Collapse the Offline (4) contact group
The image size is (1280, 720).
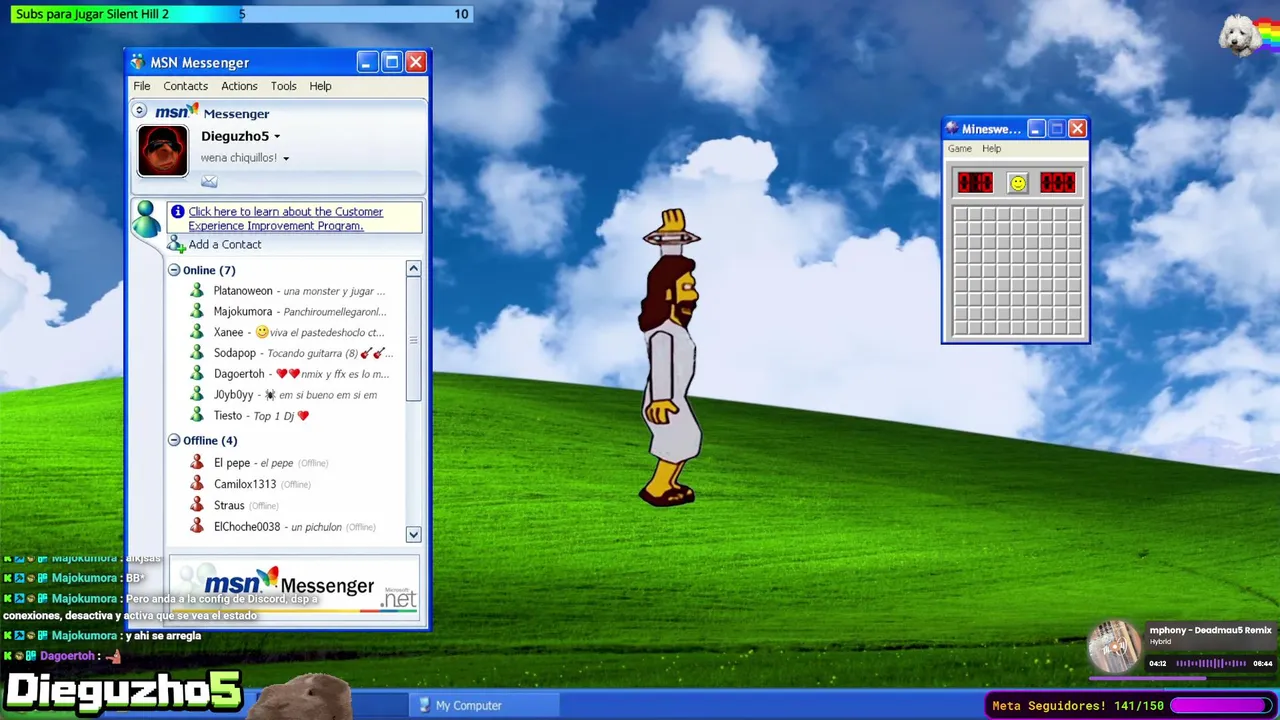click(x=174, y=440)
